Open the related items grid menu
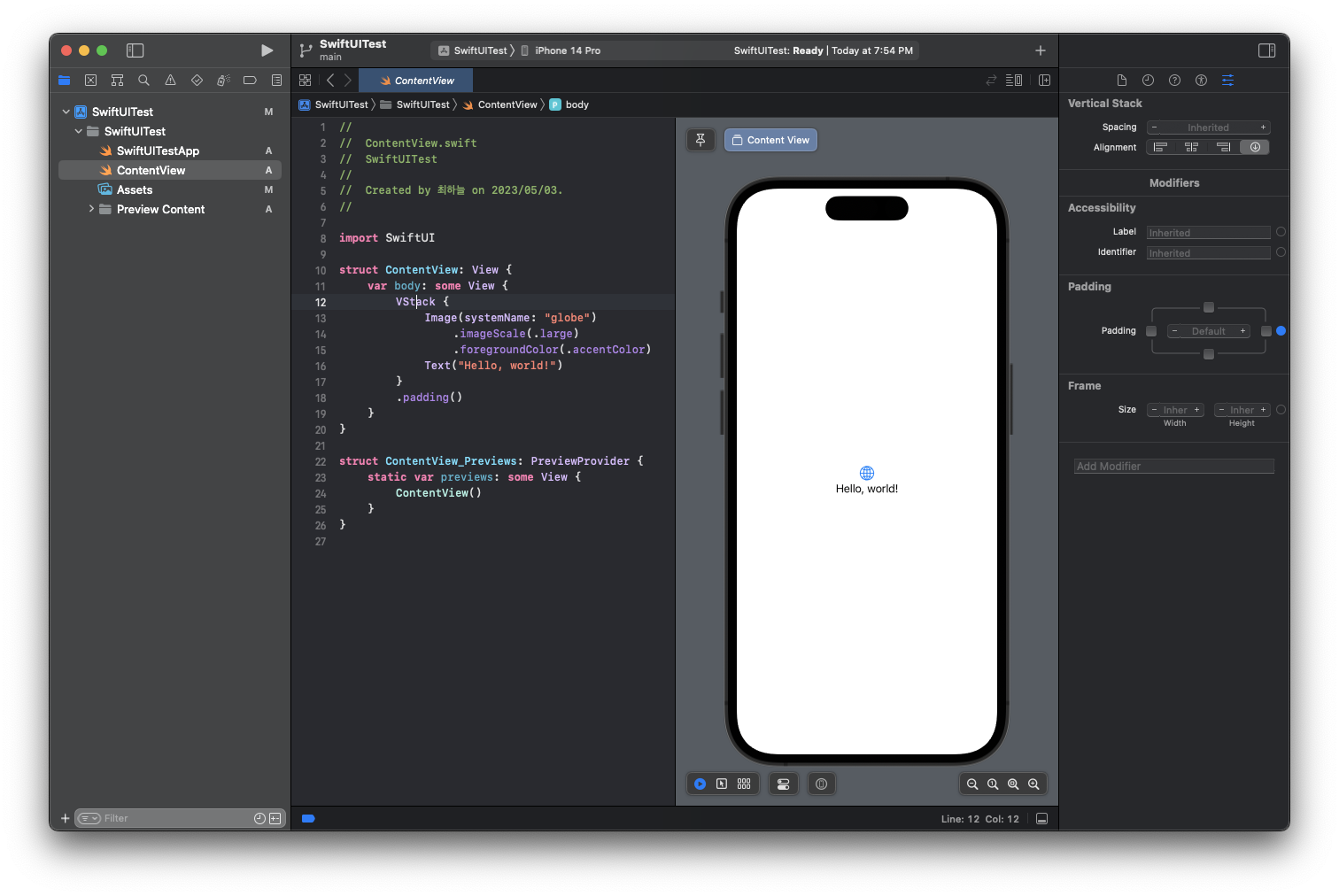The width and height of the screenshot is (1339, 896). coord(305,81)
